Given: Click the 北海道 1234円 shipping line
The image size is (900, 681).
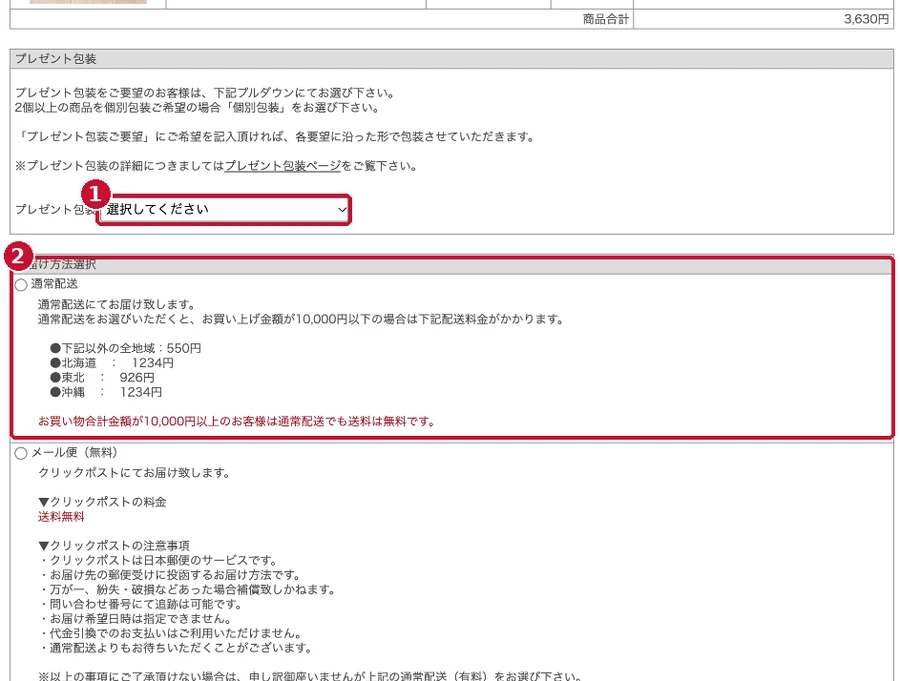Looking at the screenshot, I should click(111, 363).
